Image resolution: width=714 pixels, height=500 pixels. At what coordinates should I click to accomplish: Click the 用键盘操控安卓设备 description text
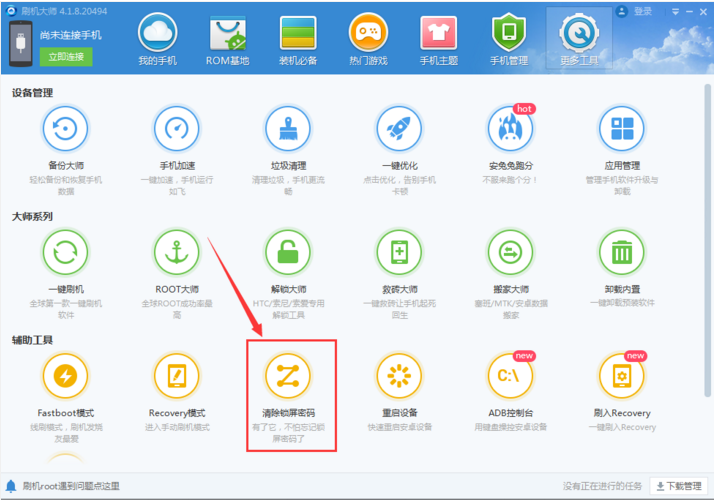pyautogui.click(x=510, y=427)
